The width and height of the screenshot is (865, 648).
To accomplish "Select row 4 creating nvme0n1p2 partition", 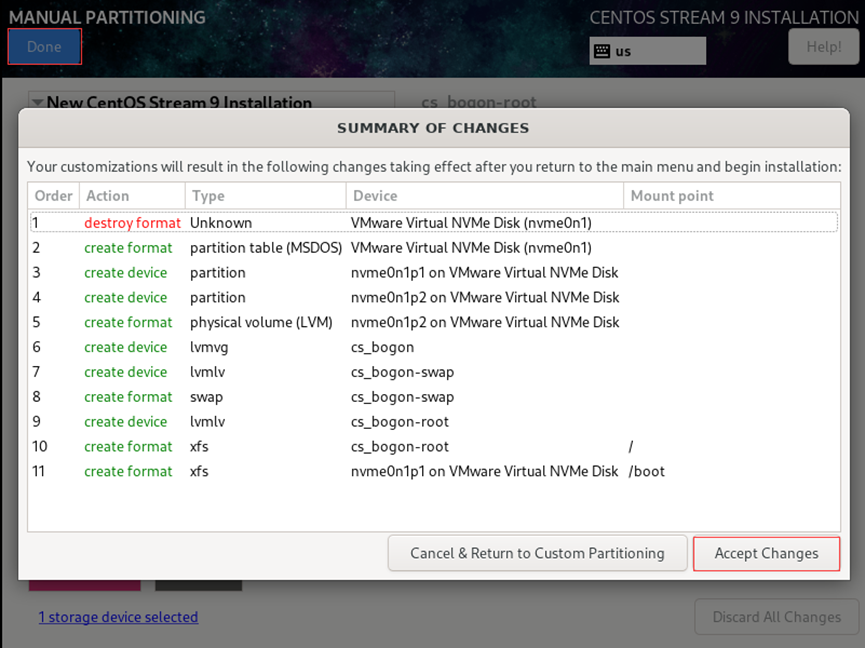I will [x=434, y=297].
